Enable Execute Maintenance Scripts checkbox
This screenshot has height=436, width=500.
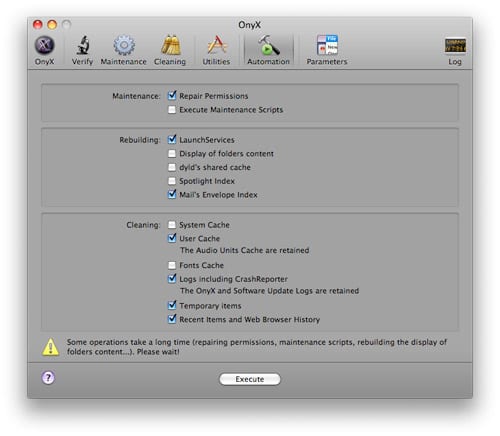point(172,109)
